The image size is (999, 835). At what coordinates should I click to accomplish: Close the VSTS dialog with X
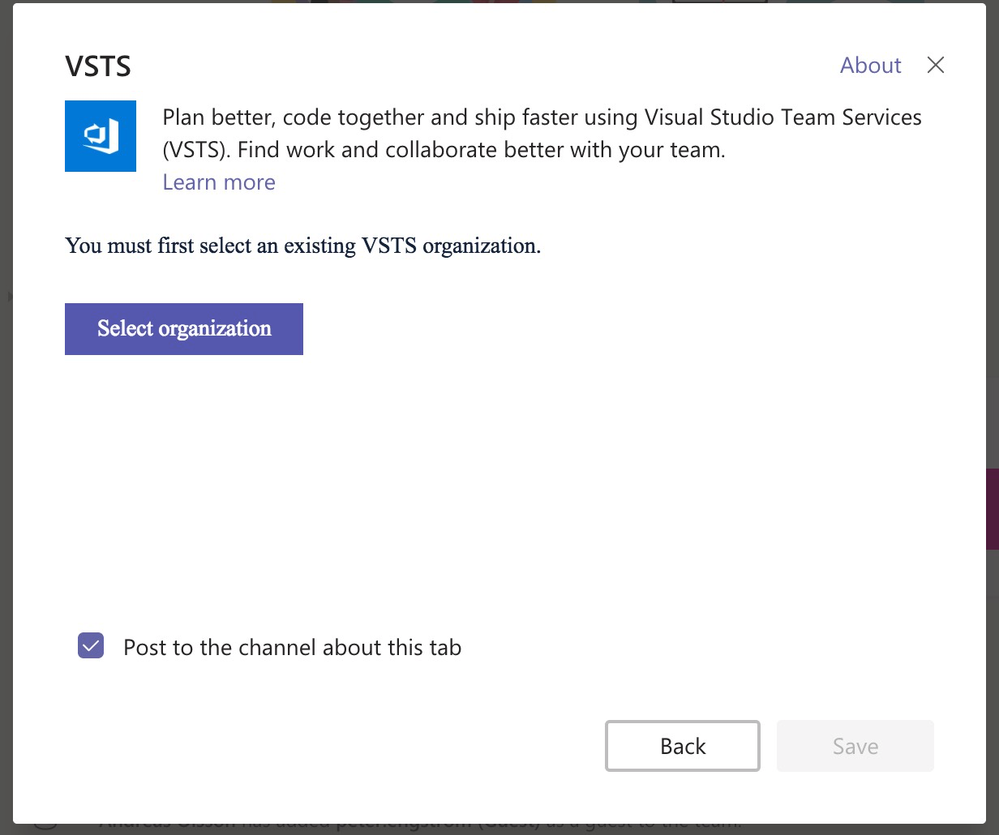[935, 65]
